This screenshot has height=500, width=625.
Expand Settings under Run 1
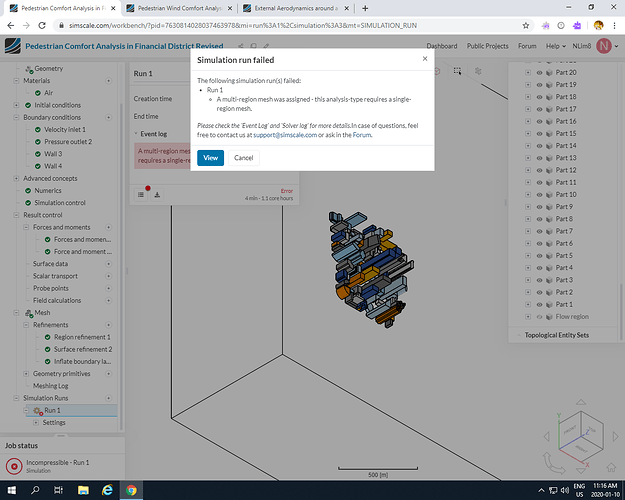click(36, 423)
